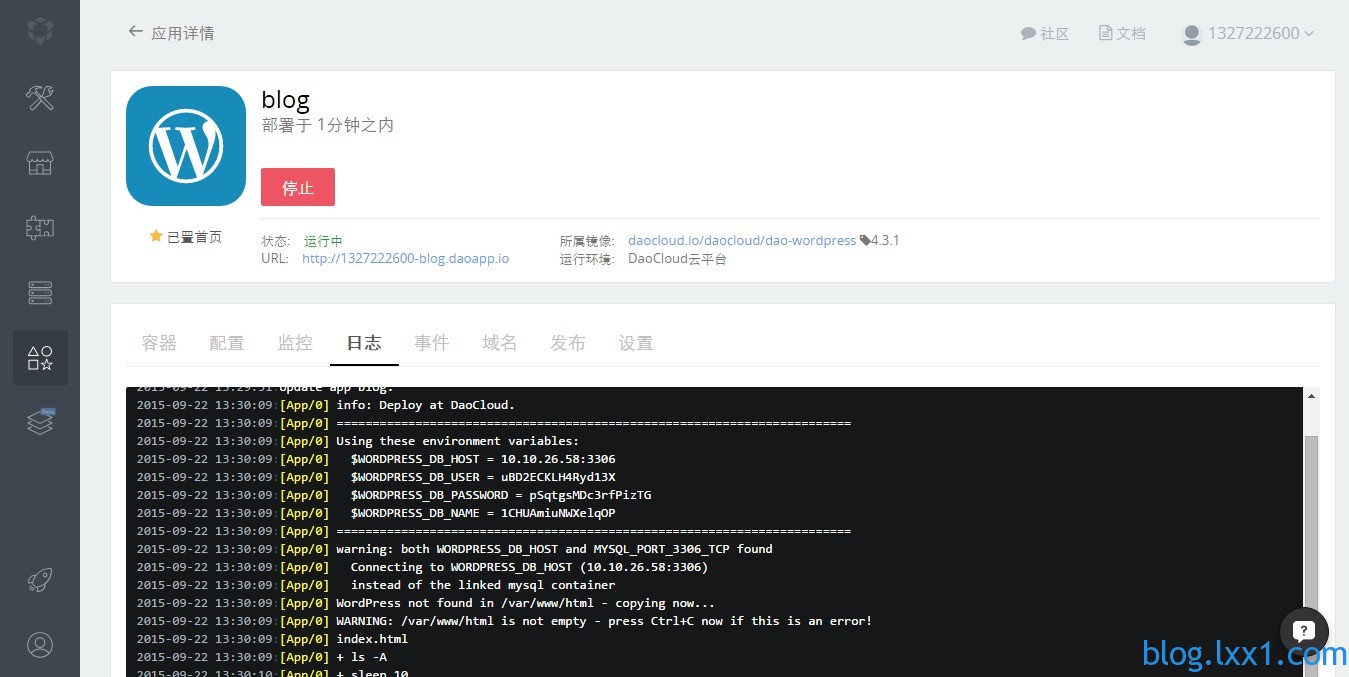Click the back arrow beside 应用详情
The height and width of the screenshot is (677, 1349).
point(135,32)
